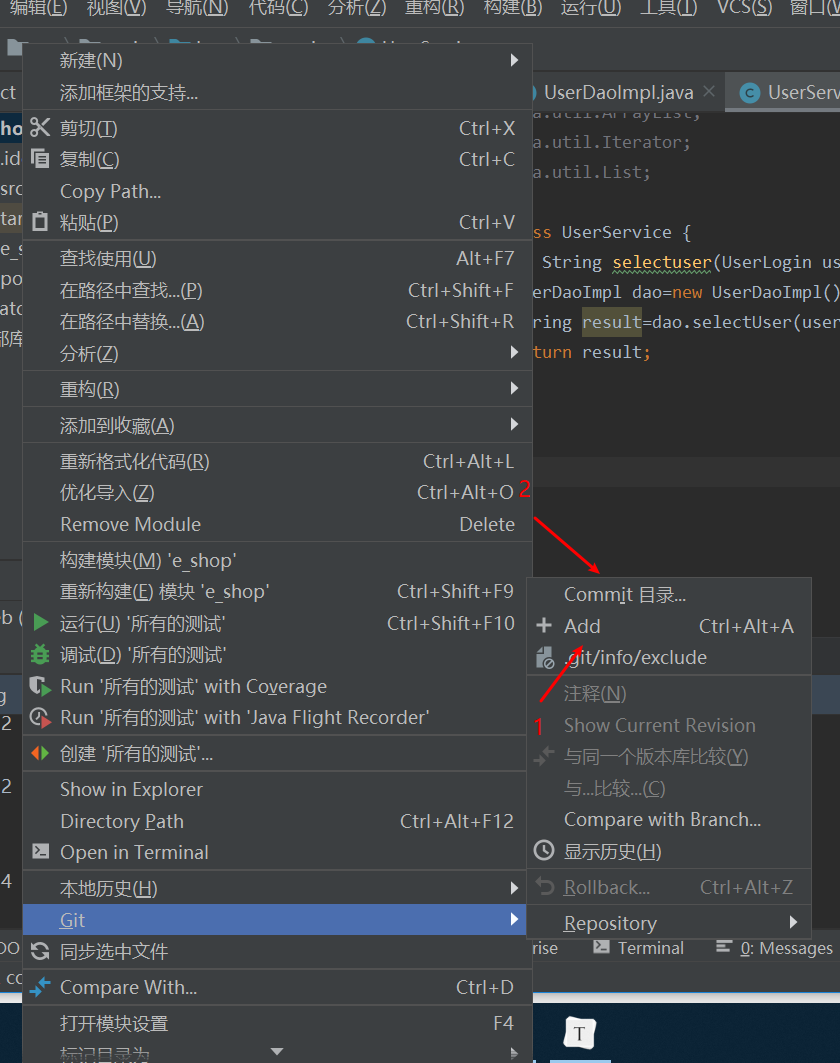Screen dimensions: 840x1063
Task: Click the plus icon next to Add
Action: tap(544, 625)
